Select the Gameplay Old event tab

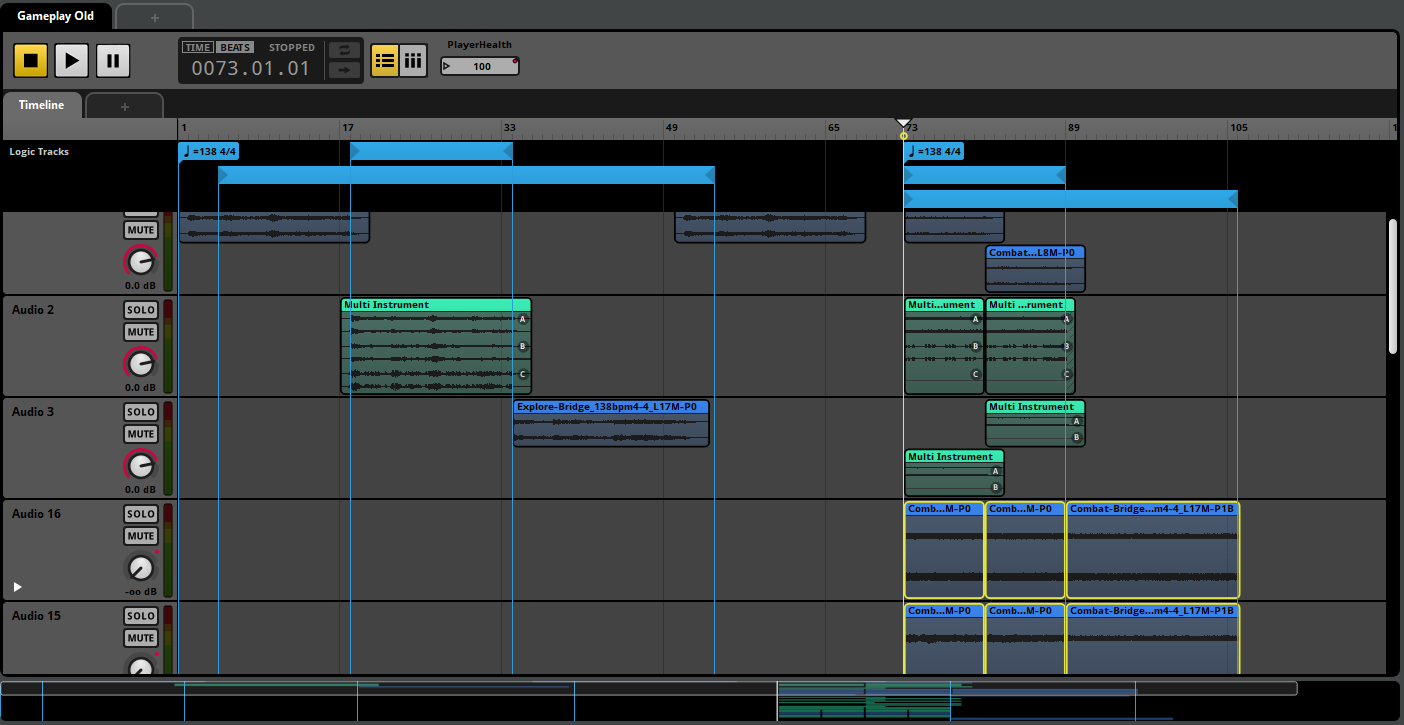pos(56,16)
